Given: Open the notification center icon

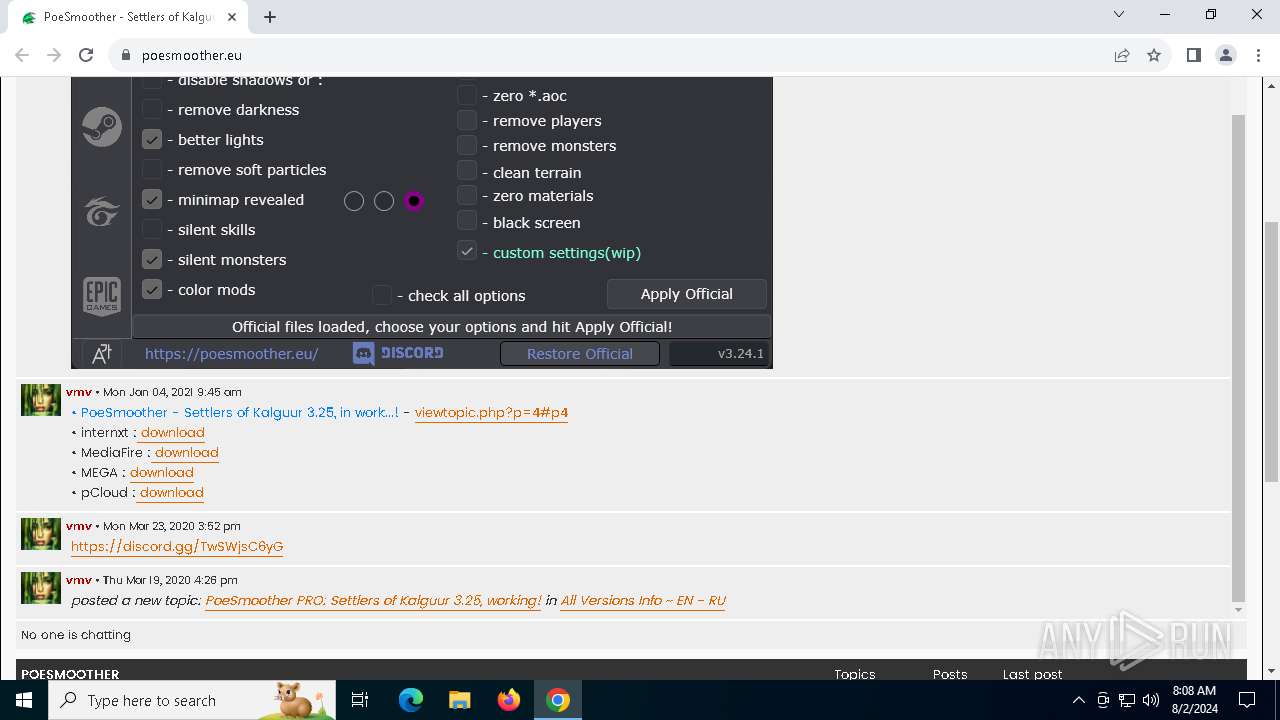Looking at the screenshot, I should (x=1247, y=700).
